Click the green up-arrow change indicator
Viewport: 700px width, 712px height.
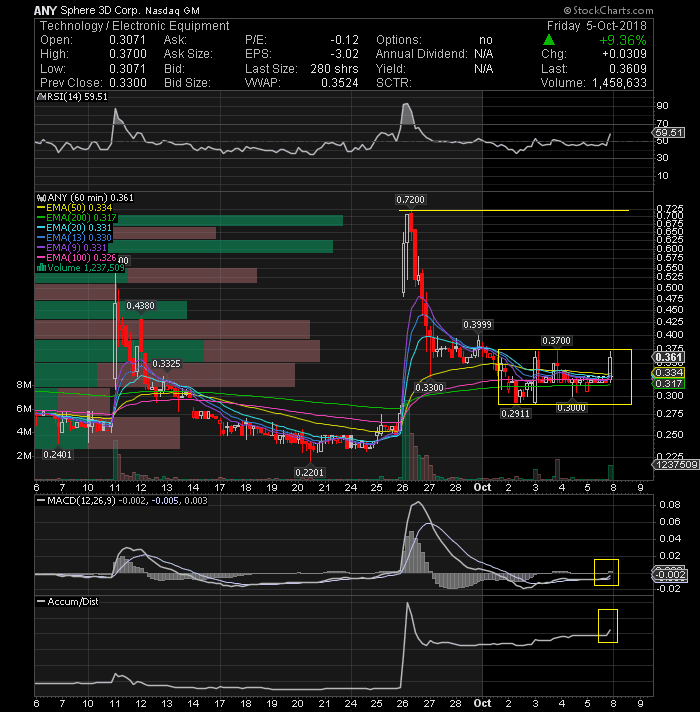(x=549, y=40)
